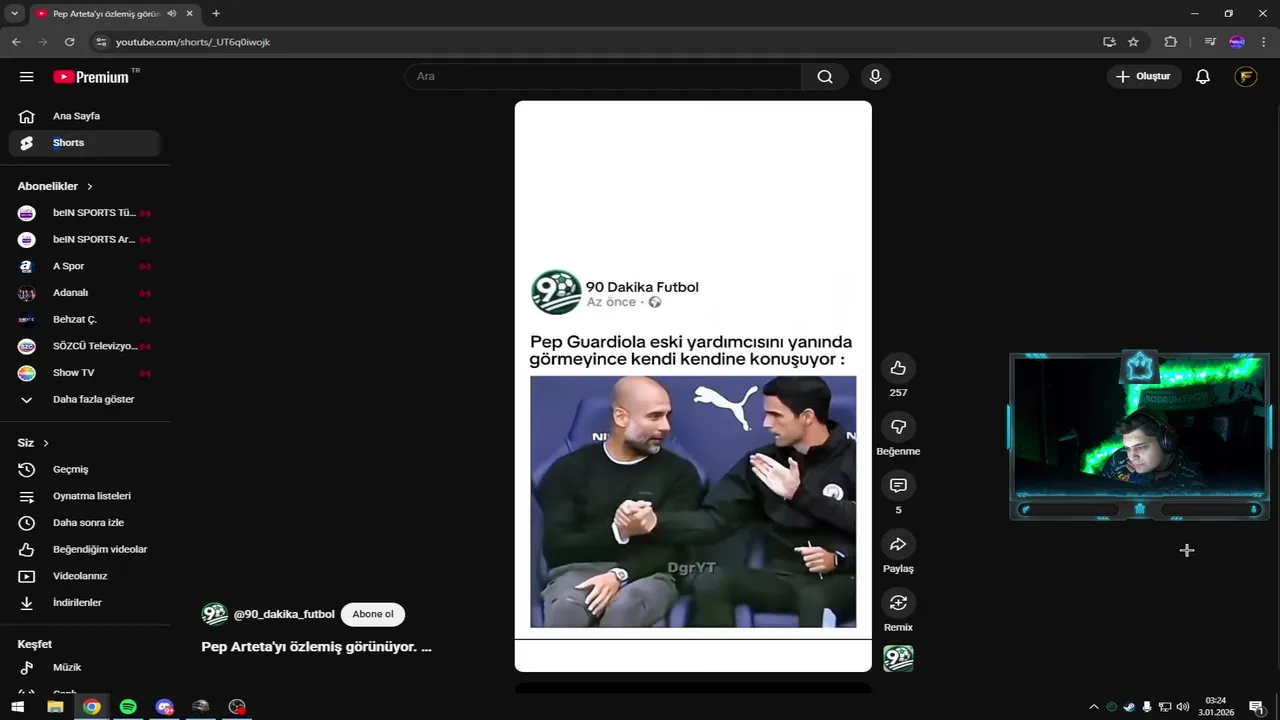1280x720 pixels.
Task: Open Adanalı channel
Action: pos(84,293)
